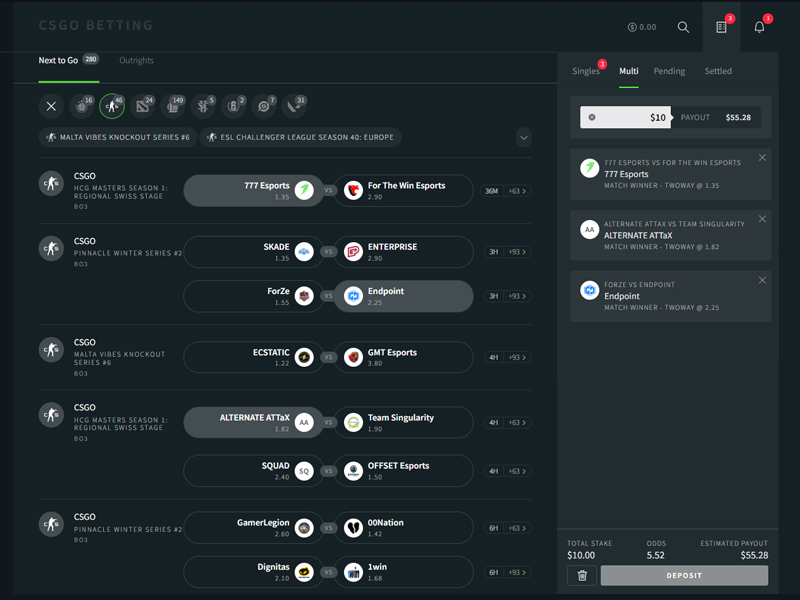
Task: Deselect Endpoint at 2.25 odds
Action: point(404,296)
